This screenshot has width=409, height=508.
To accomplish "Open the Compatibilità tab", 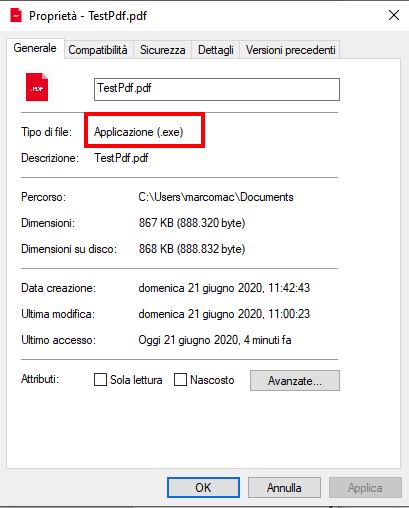I will (98, 50).
